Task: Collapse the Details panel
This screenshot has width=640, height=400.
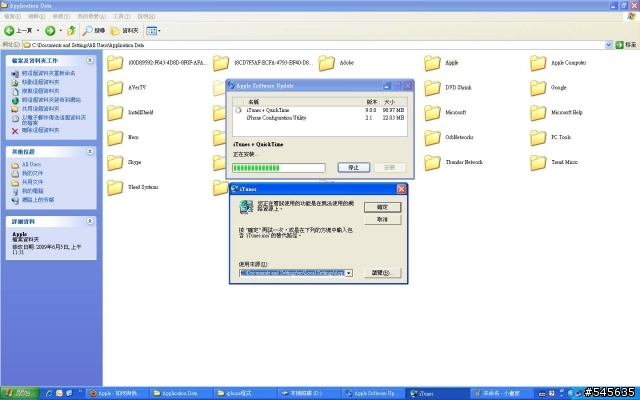Action: [90, 221]
